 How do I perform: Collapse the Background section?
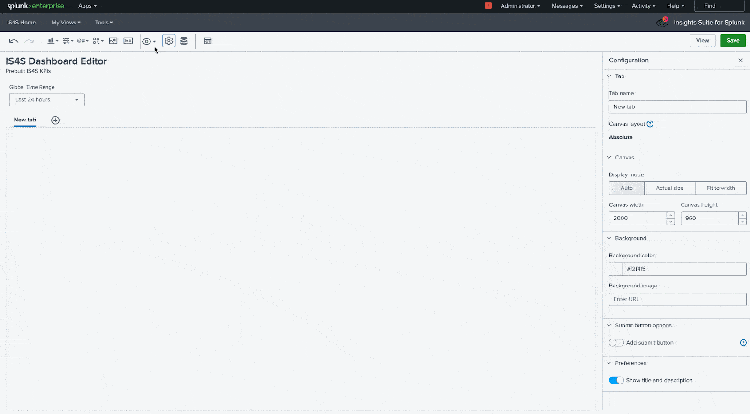point(610,238)
